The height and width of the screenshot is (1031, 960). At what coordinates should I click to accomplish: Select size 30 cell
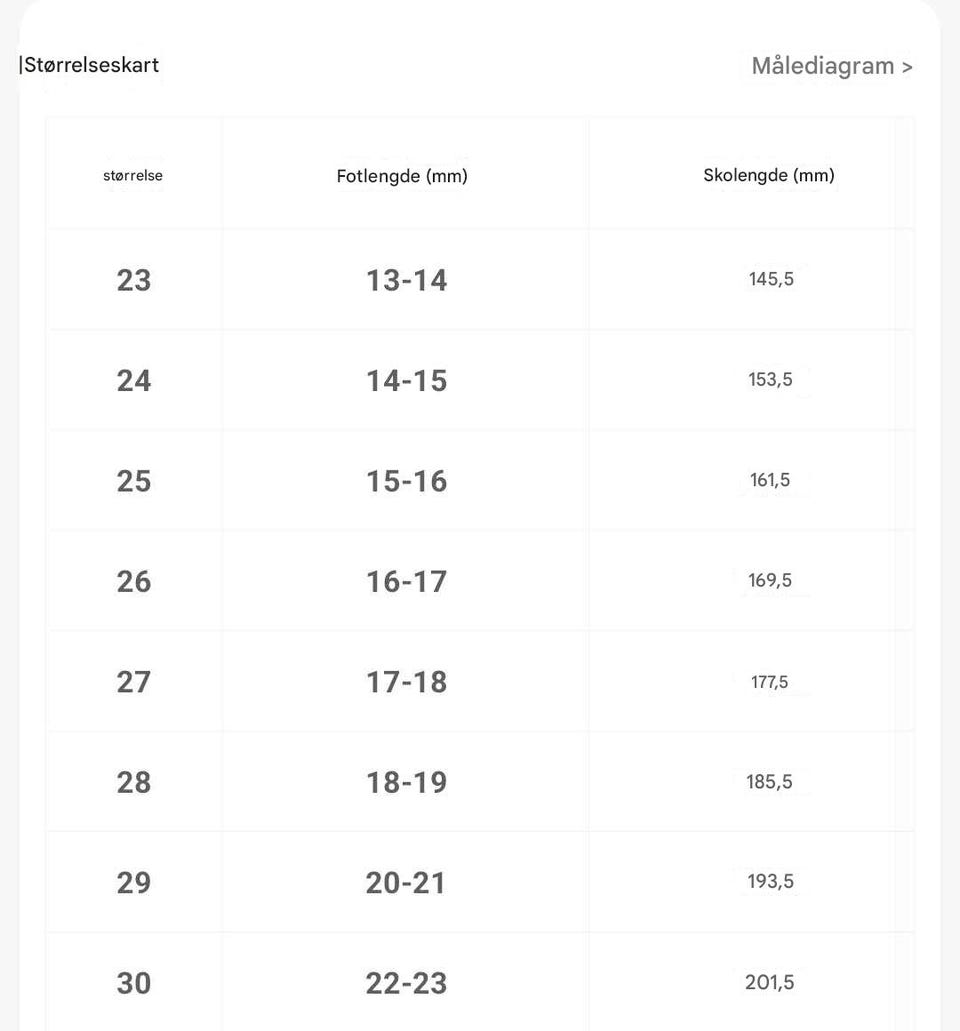[x=133, y=983]
